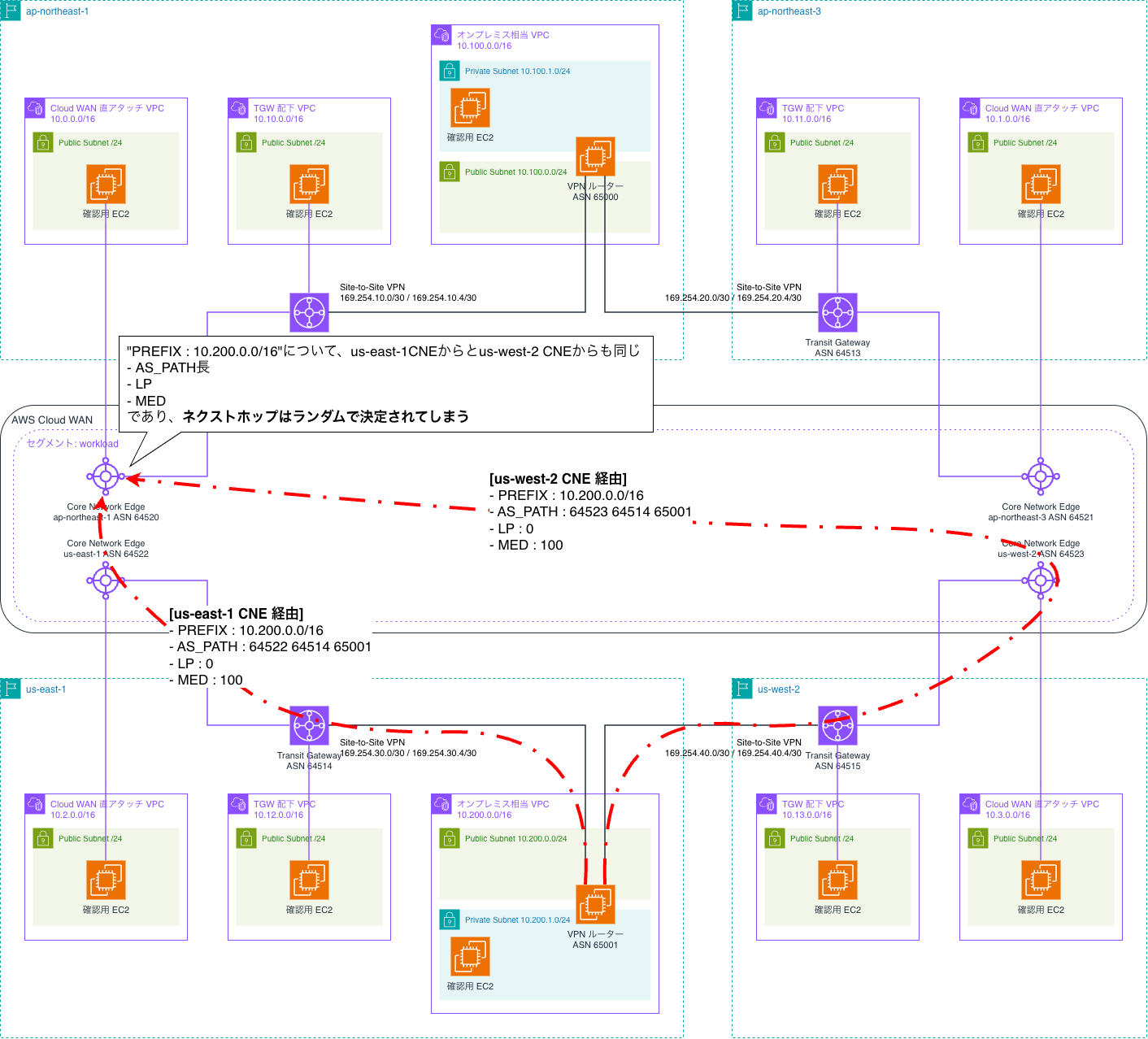This screenshot has width=1148, height=1039.
Task: Click the '[us-east-1 CNE 経由]' heading
Action: 236,614
